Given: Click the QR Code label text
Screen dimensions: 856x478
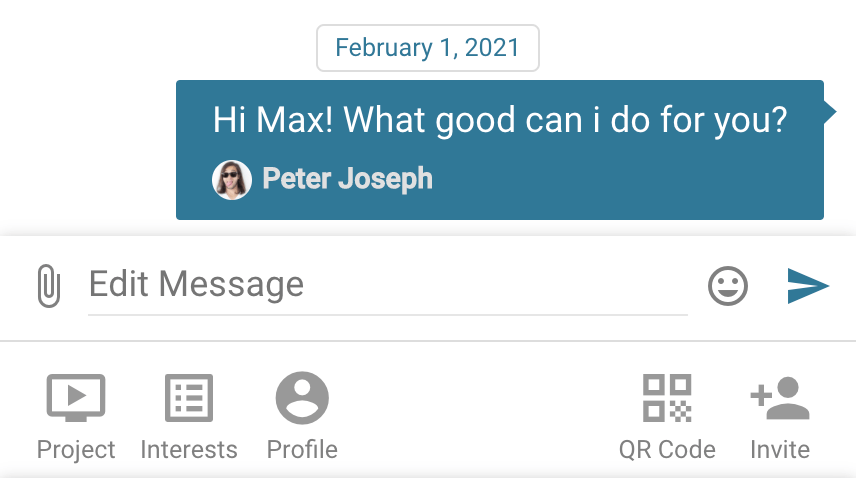Looking at the screenshot, I should point(667,450).
